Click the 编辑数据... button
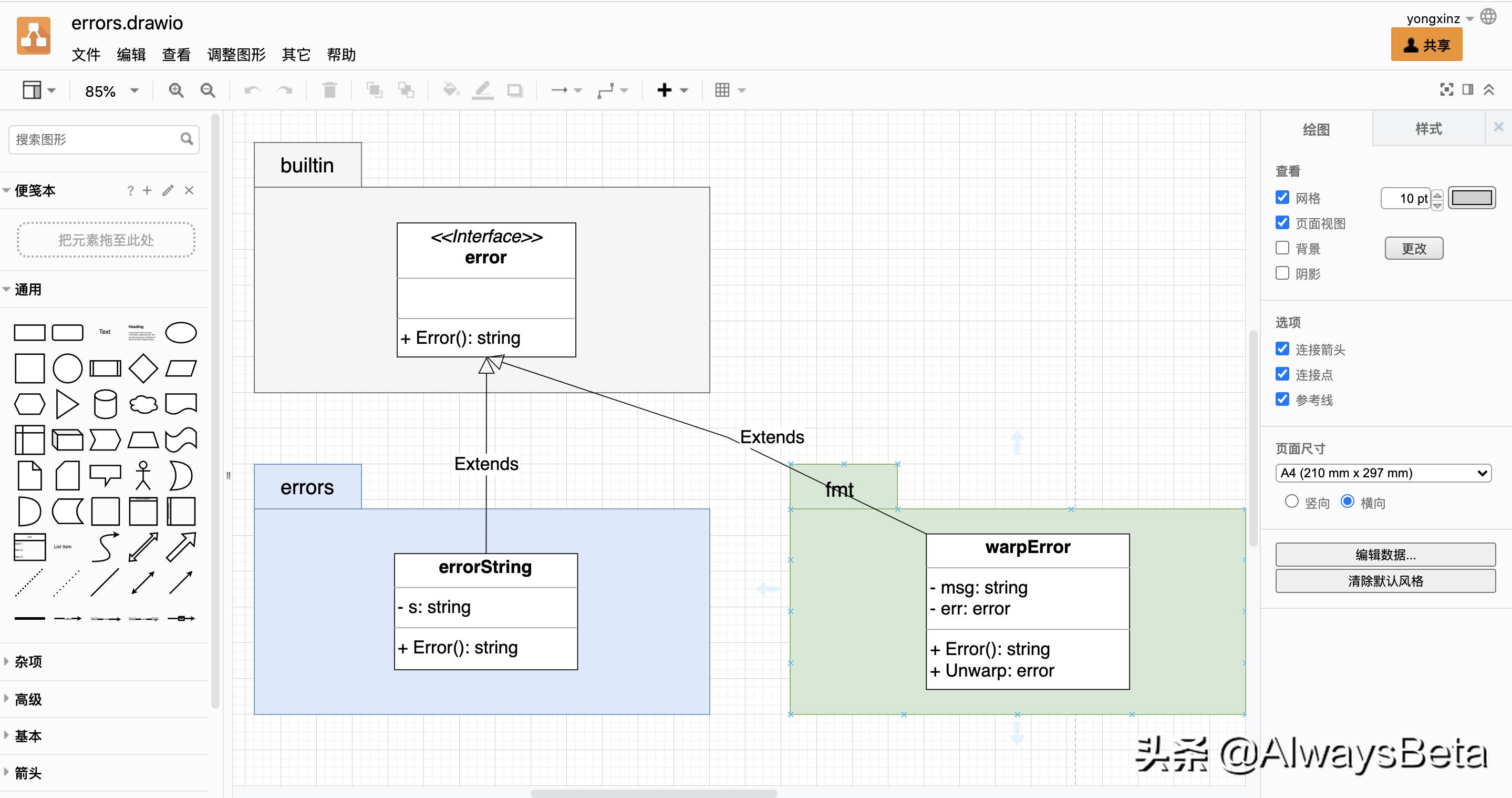1512x798 pixels. coord(1385,555)
